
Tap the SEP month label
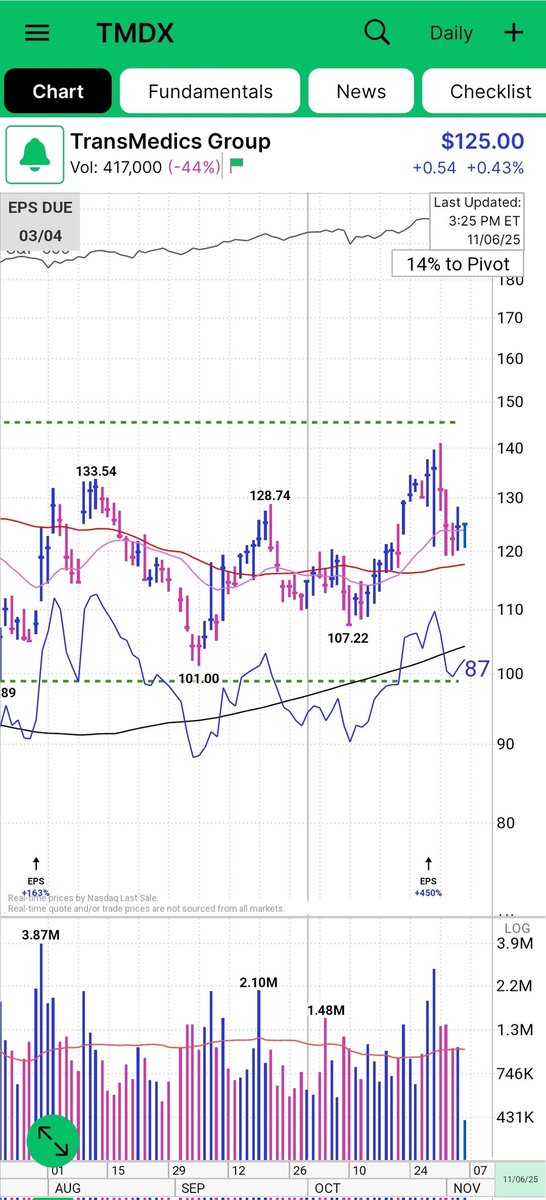coord(191,1189)
